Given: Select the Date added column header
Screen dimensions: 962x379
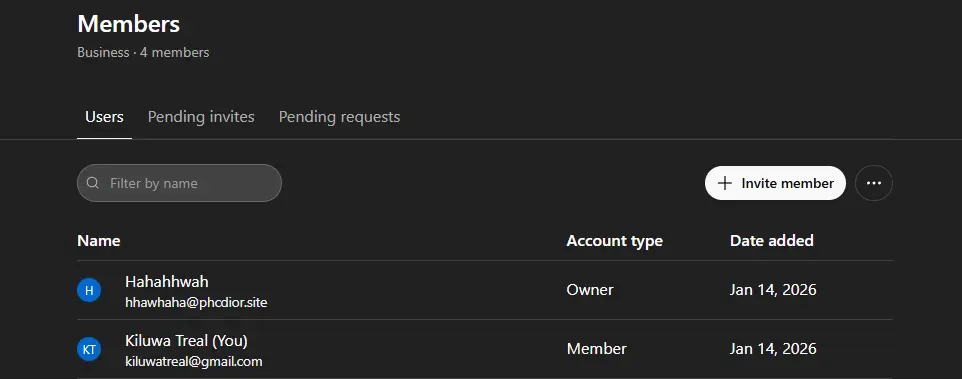Looking at the screenshot, I should (772, 240).
